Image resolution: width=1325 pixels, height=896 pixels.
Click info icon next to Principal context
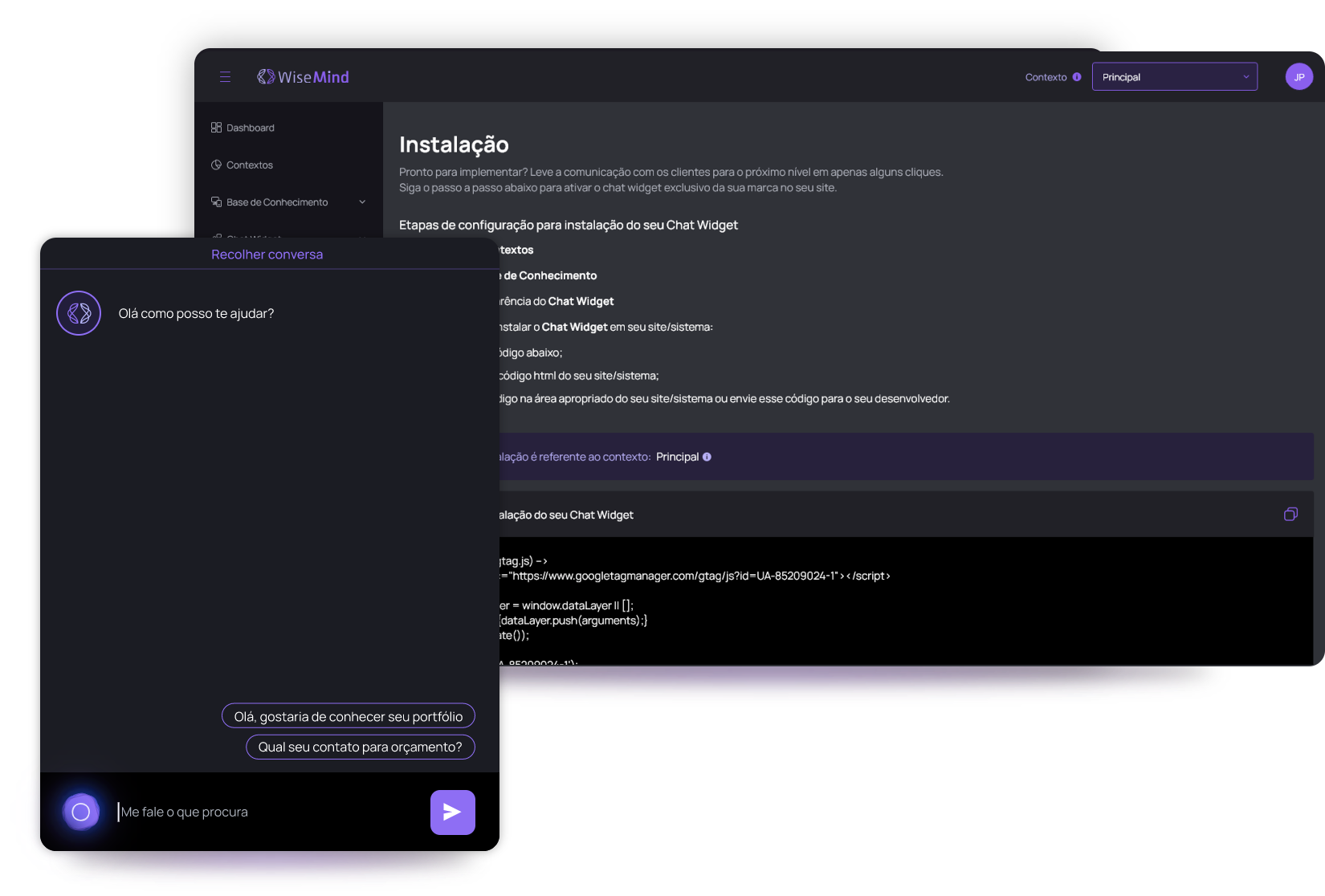click(707, 457)
